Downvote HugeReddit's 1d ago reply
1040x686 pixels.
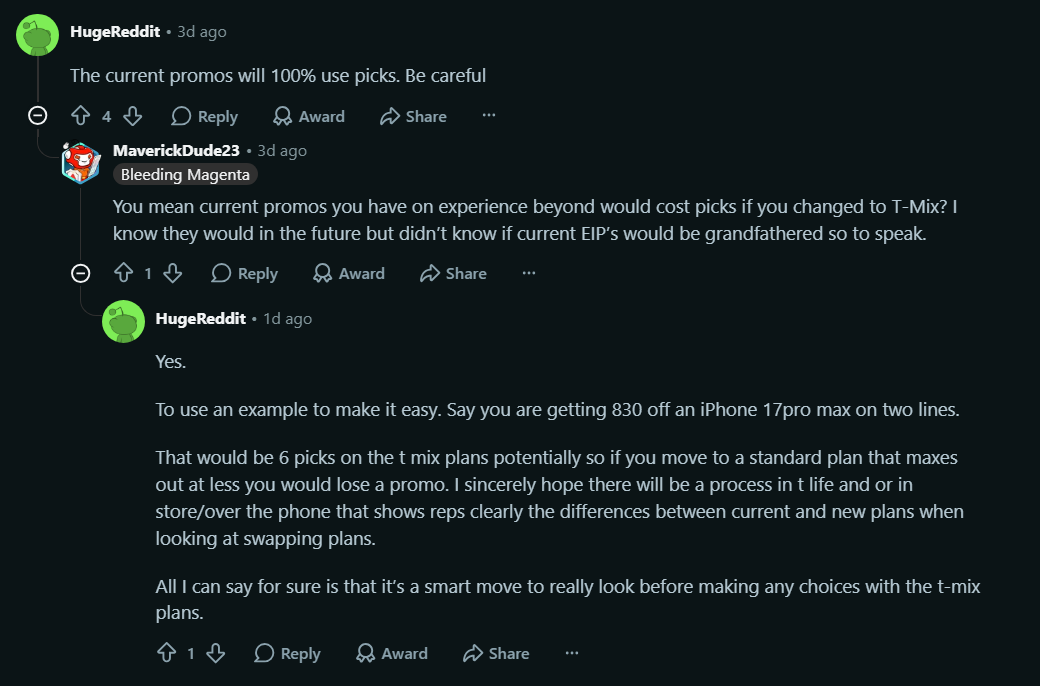click(x=216, y=653)
